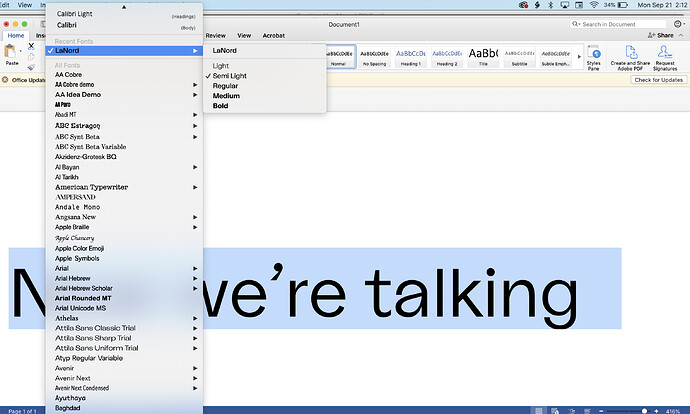Screen dimensions: 690x414
Task: Click the Bluetooth icon in menu bar
Action: click(x=551, y=5)
